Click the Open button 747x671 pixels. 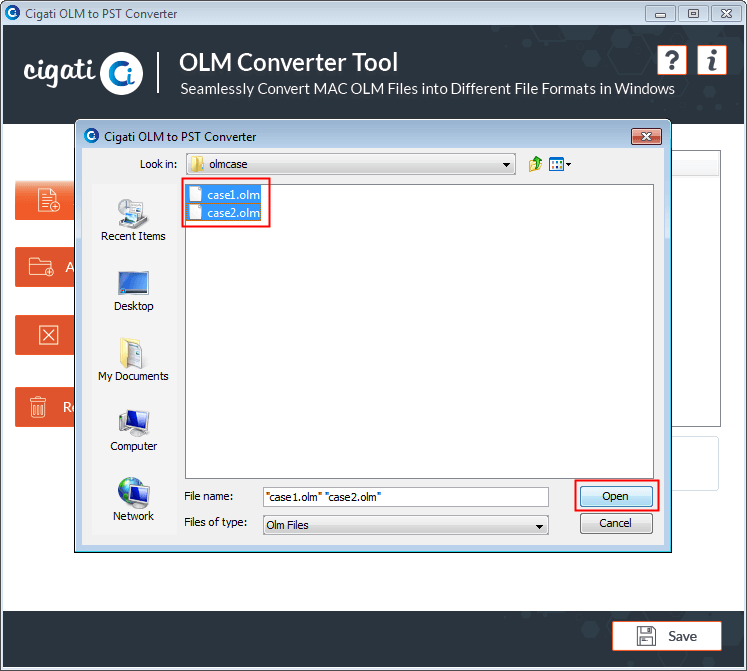(x=616, y=496)
